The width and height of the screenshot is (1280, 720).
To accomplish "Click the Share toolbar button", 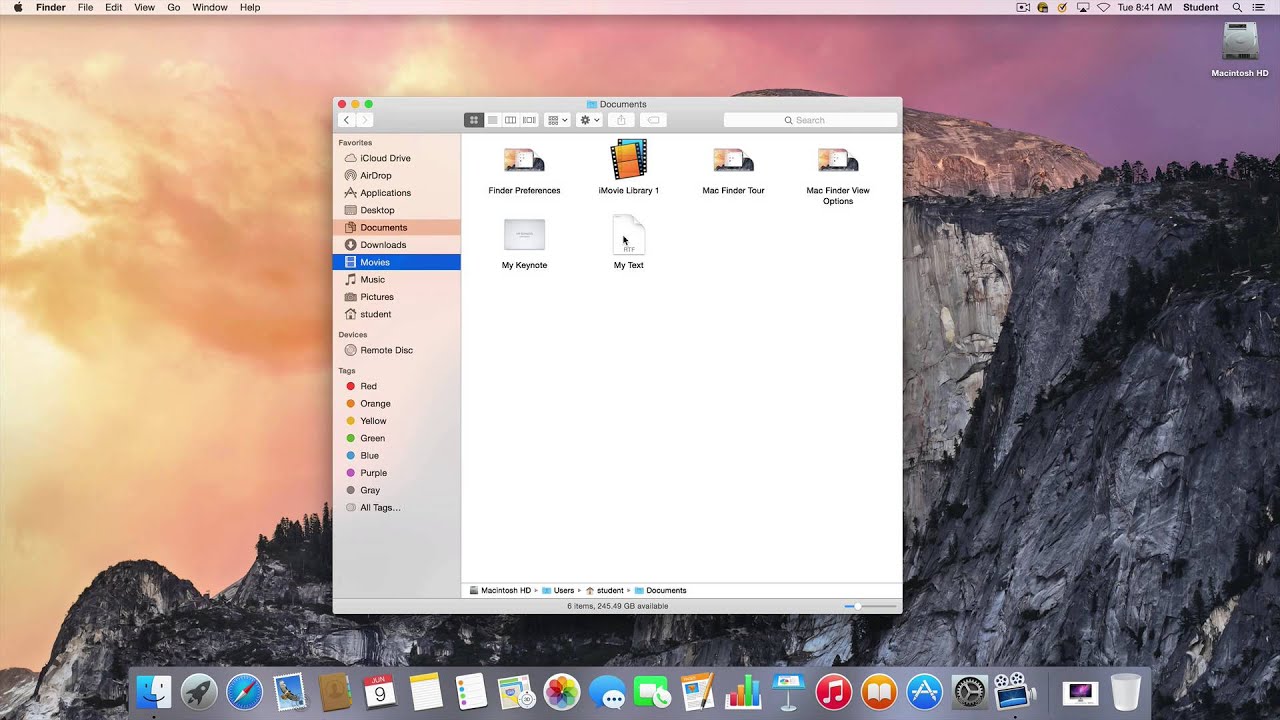I will coord(621,120).
